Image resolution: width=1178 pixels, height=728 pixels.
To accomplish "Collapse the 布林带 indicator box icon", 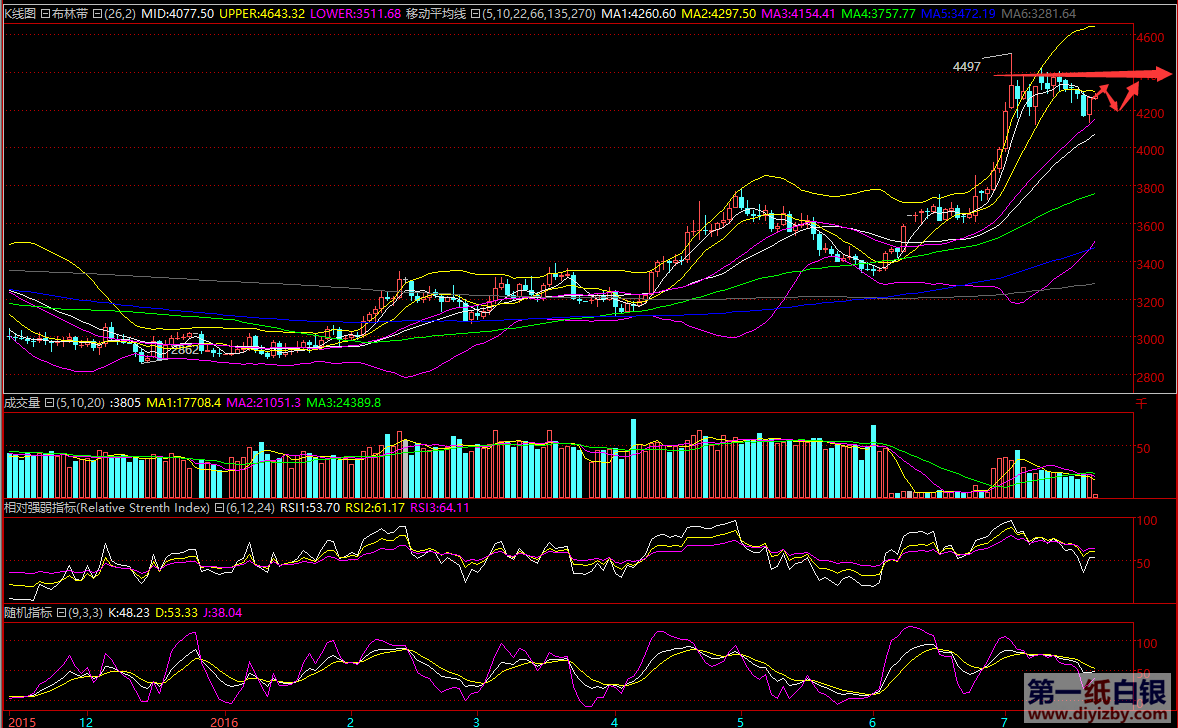I will click(96, 14).
